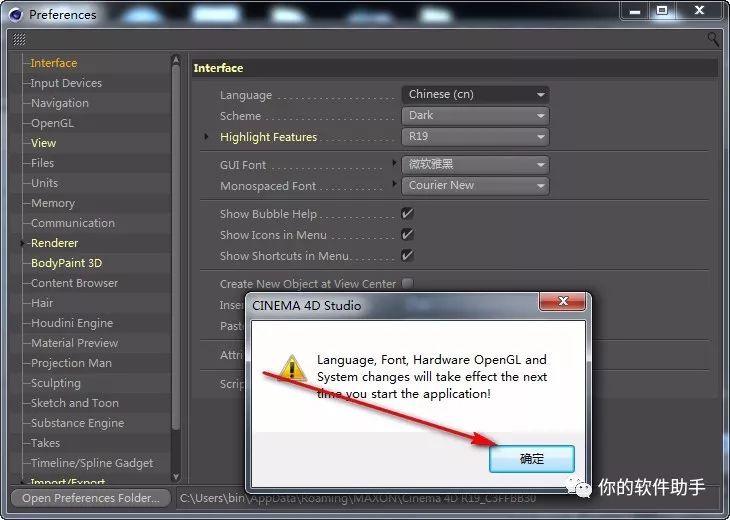Select Files category
This screenshot has height=520, width=730.
(x=42, y=163)
